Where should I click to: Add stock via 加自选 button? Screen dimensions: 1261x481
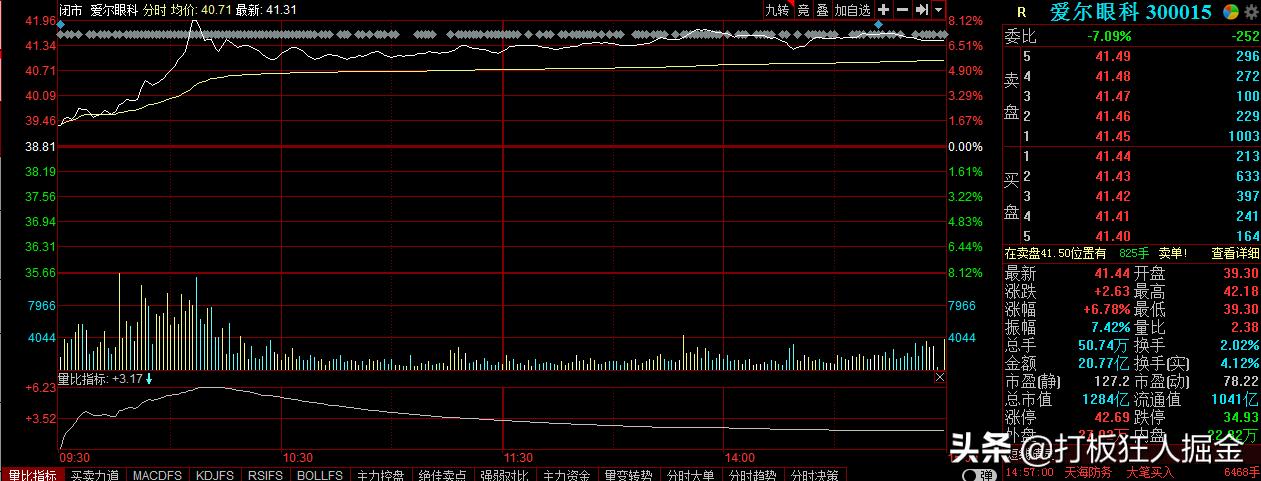(x=853, y=10)
